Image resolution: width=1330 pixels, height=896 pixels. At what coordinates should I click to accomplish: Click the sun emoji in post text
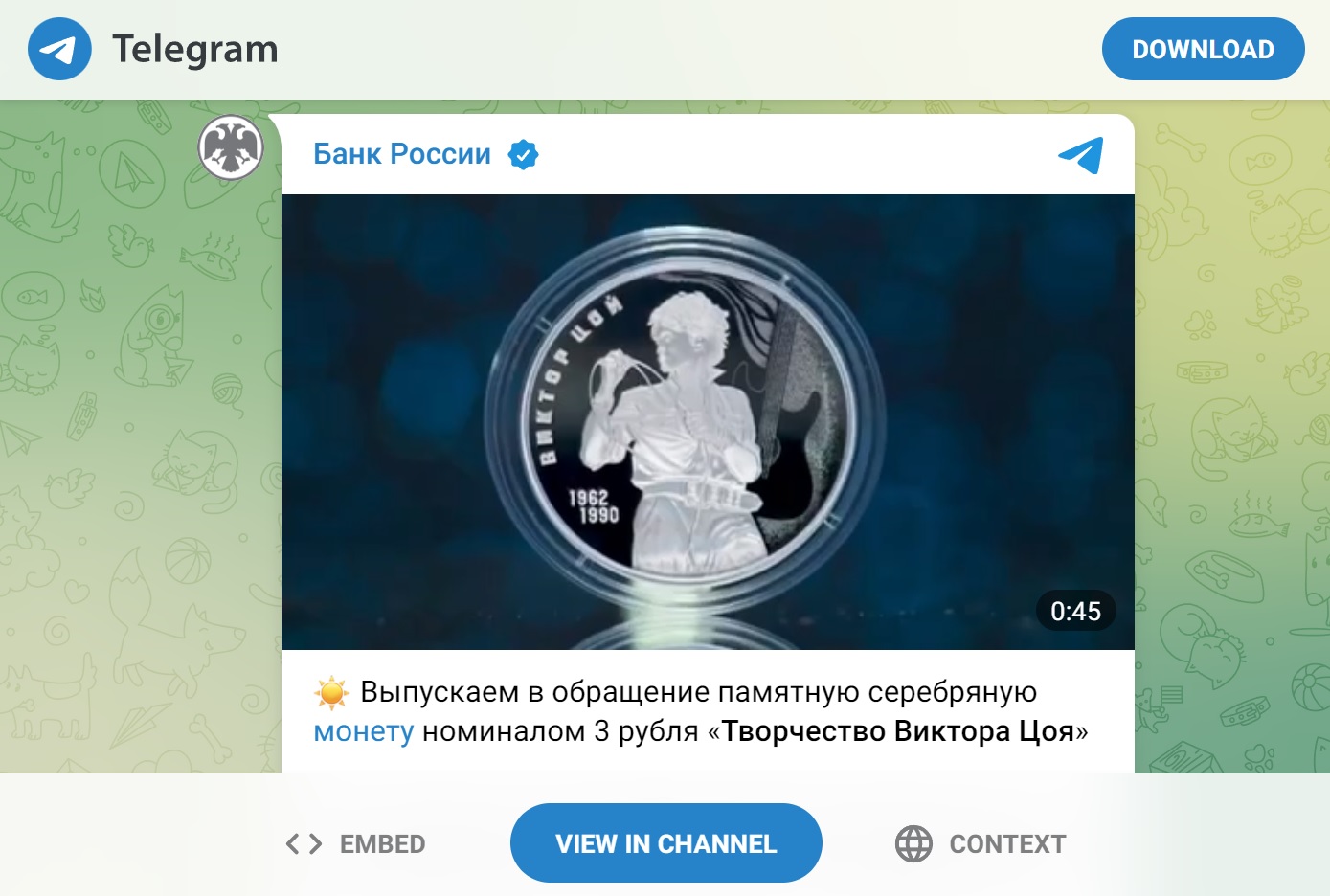pos(331,692)
